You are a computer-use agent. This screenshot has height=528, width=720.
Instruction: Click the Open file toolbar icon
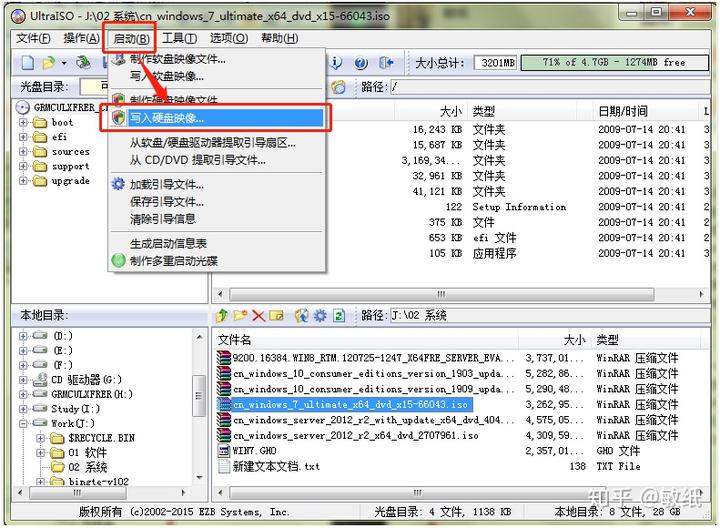click(48, 62)
